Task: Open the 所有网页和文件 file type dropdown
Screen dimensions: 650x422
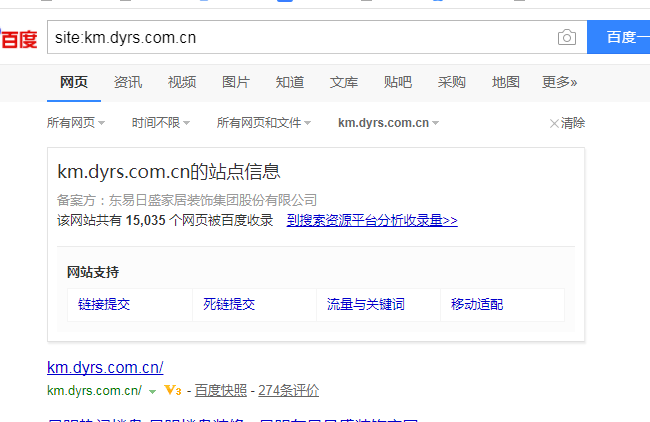Action: 264,123
